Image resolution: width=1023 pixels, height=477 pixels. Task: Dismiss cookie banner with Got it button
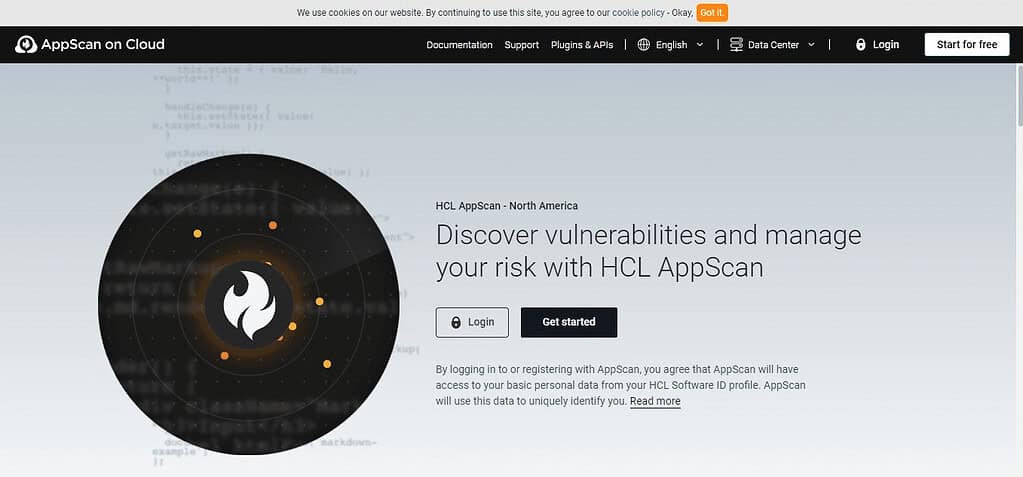(x=712, y=12)
